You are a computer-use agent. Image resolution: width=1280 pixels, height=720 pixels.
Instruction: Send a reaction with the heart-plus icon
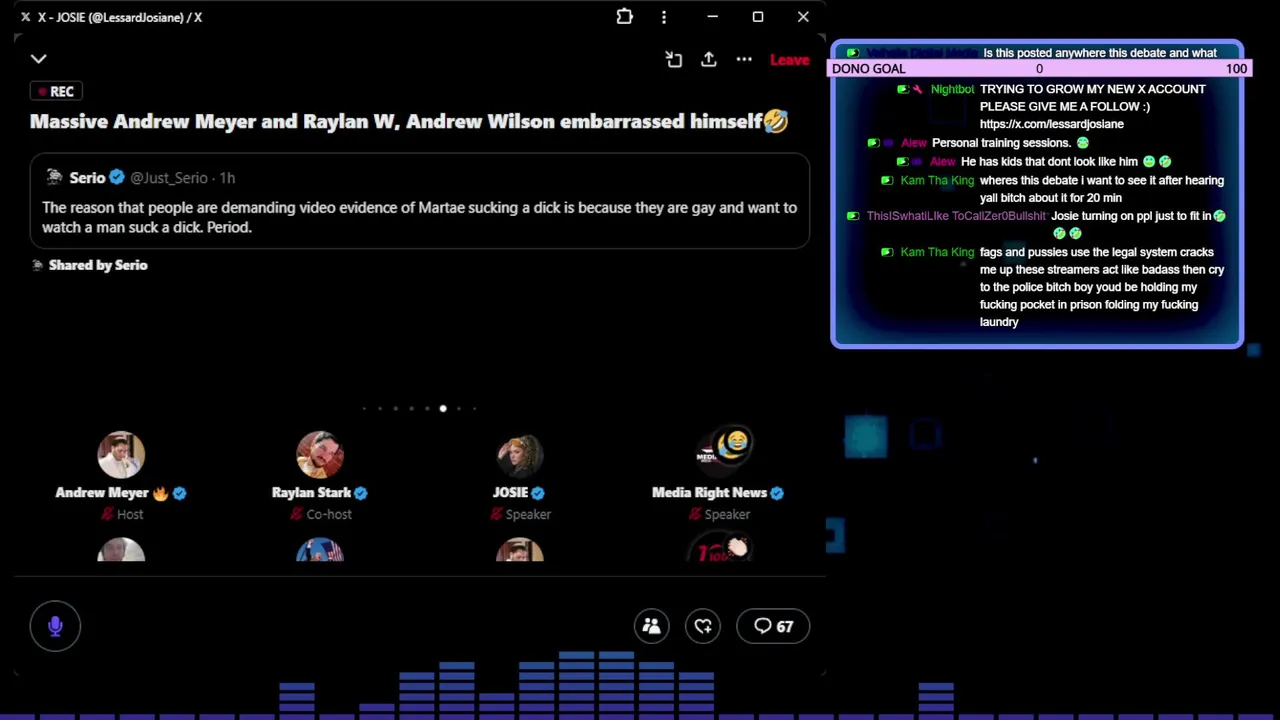point(703,626)
